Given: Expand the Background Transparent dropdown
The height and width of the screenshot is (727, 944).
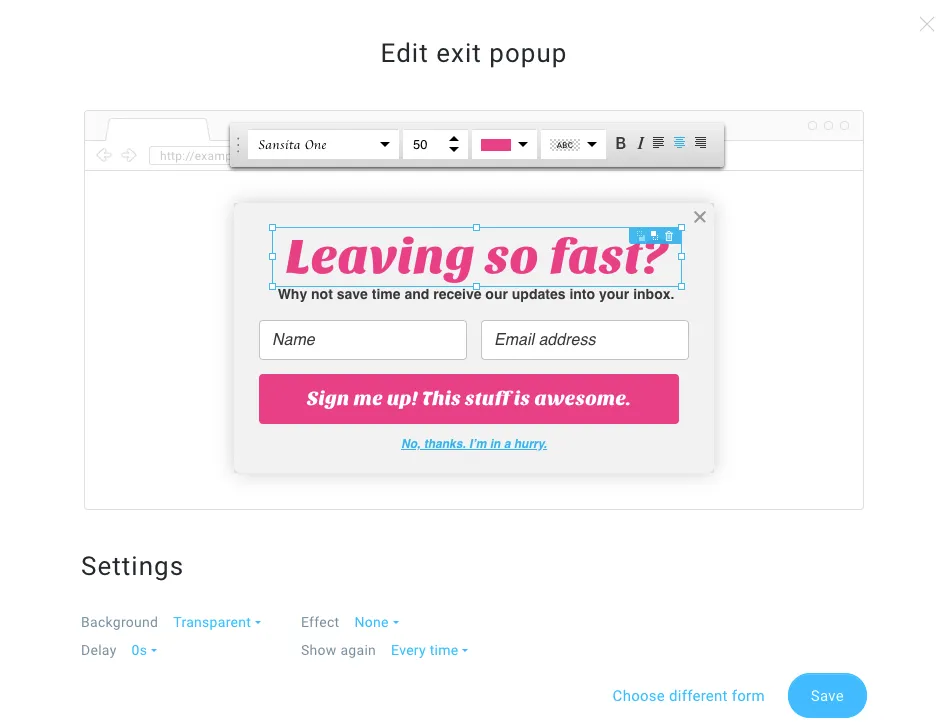Looking at the screenshot, I should point(217,622).
